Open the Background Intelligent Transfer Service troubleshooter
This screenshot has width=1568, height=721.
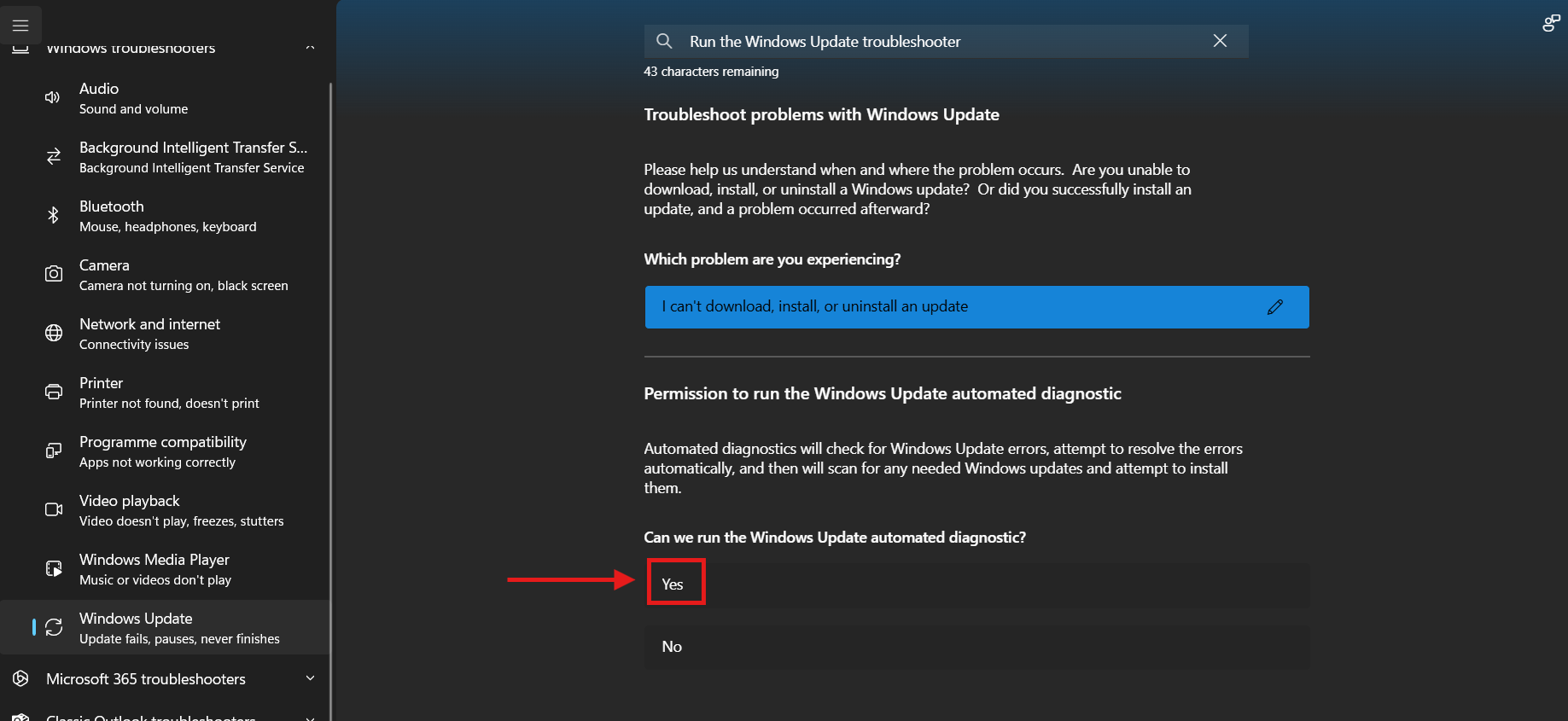click(165, 157)
